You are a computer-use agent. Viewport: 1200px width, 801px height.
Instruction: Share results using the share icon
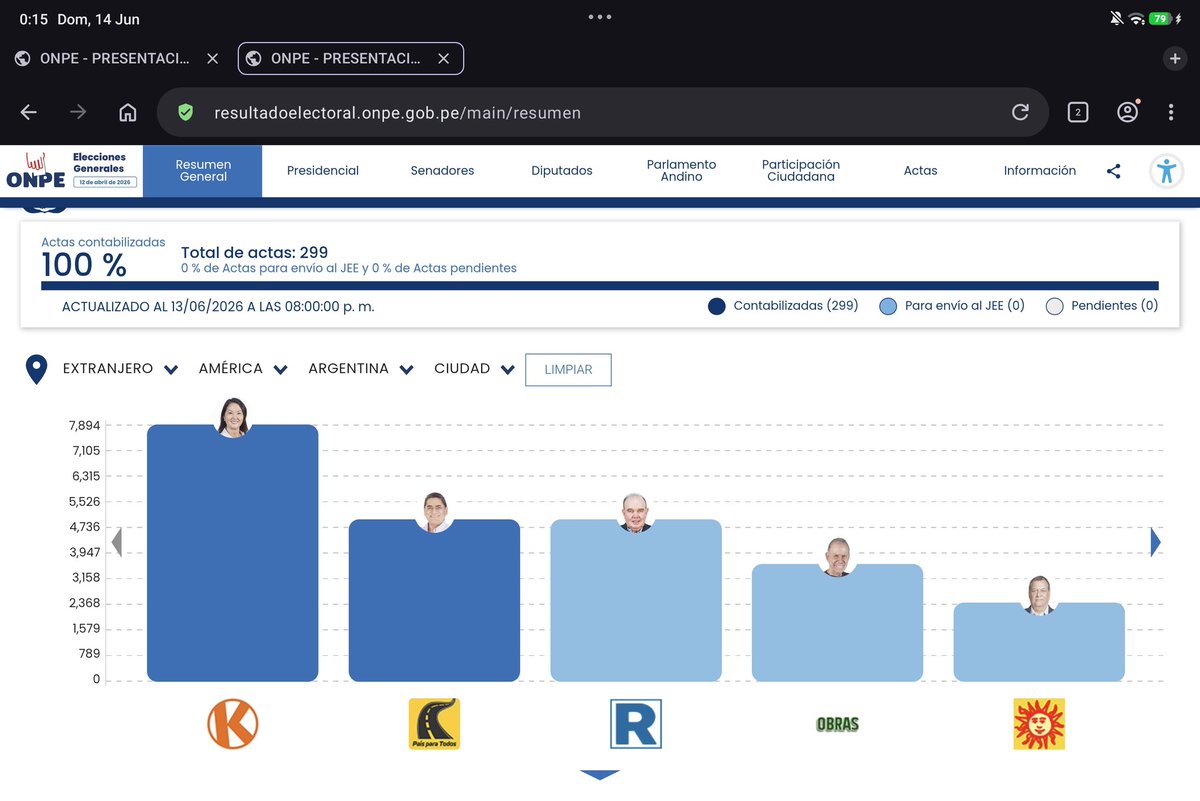click(x=1114, y=171)
